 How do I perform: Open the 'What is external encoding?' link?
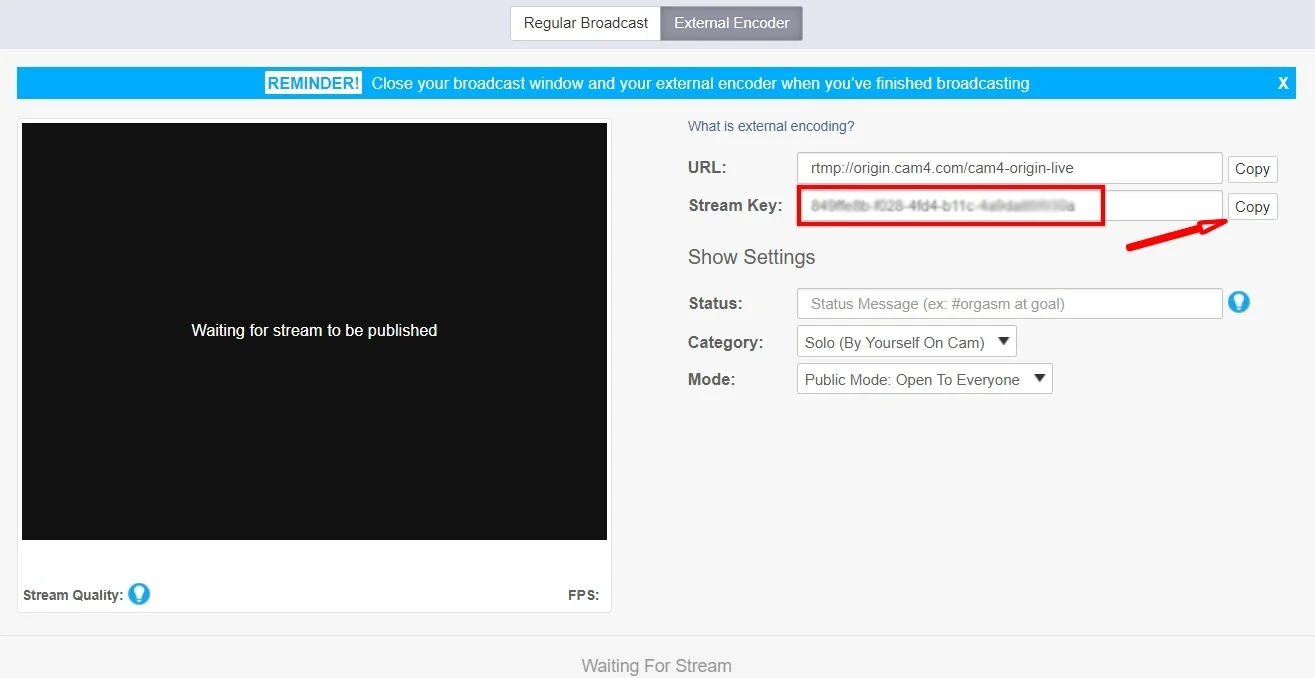770,126
